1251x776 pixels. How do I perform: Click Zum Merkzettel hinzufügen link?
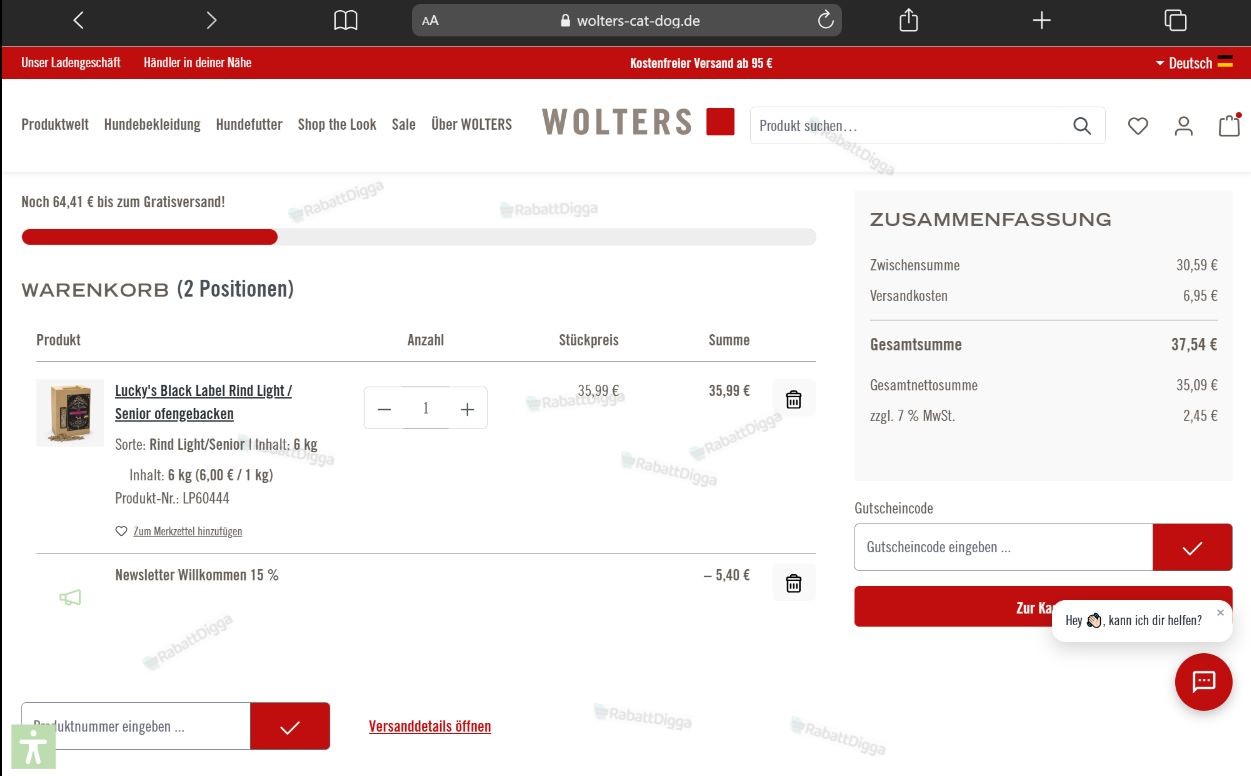coord(188,531)
